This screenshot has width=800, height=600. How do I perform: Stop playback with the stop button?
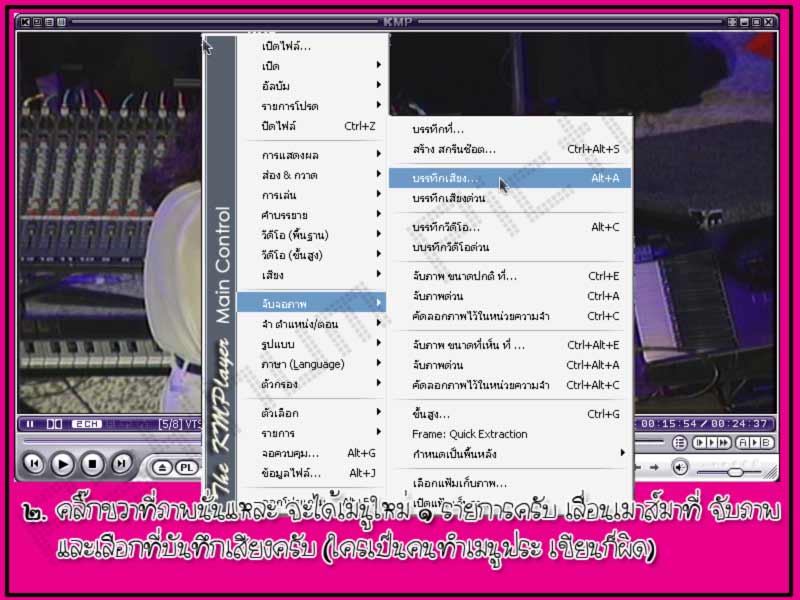[92, 464]
